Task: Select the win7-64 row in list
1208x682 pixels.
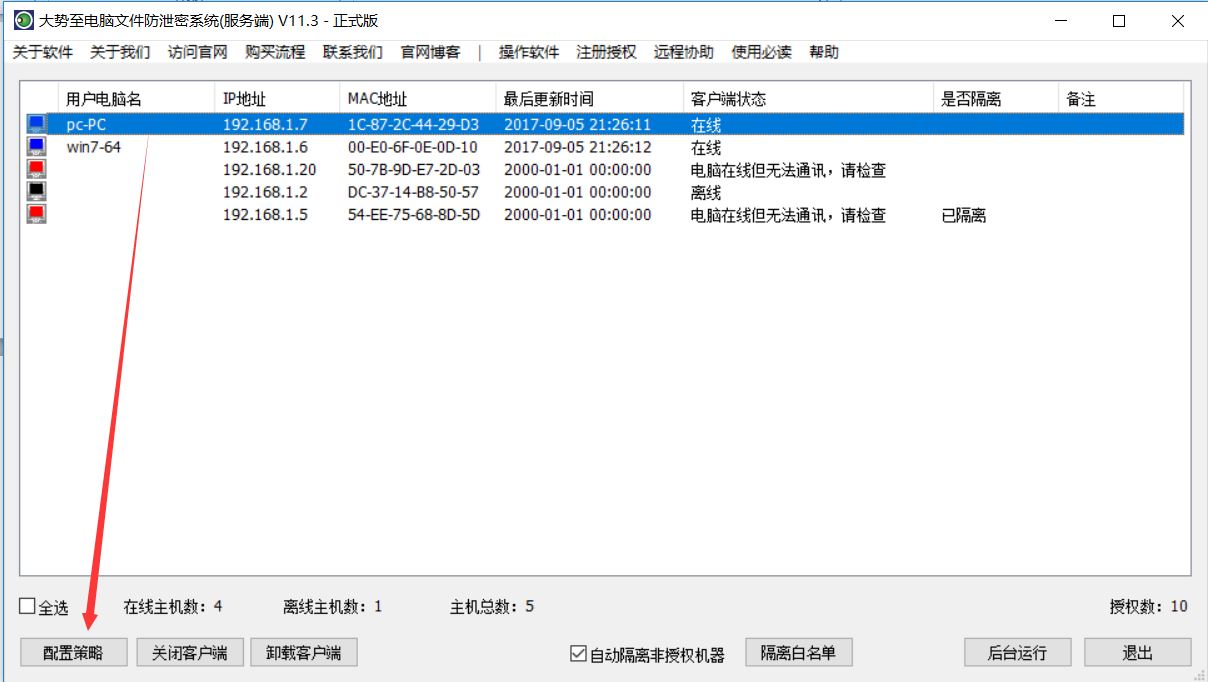Action: coord(605,147)
